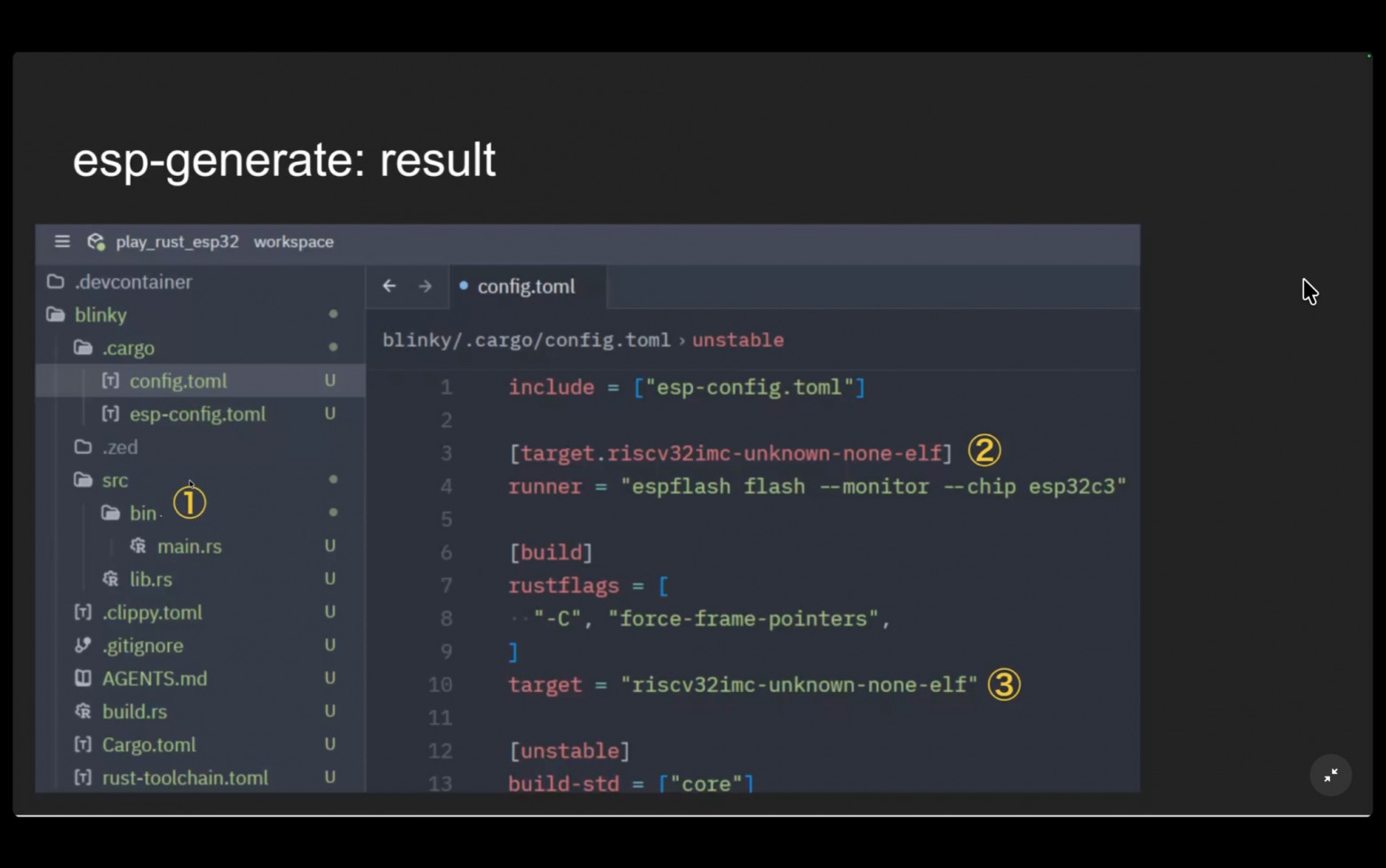Click the modified dot beside blinky folder

click(333, 315)
